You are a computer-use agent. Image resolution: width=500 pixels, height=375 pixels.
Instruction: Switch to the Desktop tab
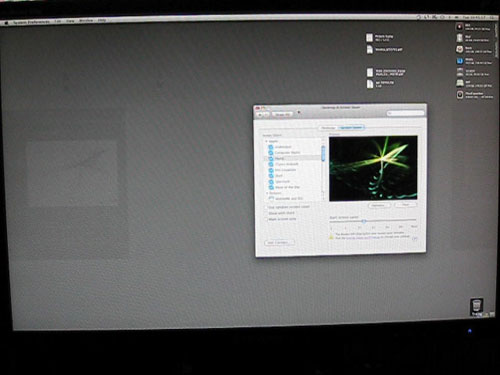click(x=328, y=128)
